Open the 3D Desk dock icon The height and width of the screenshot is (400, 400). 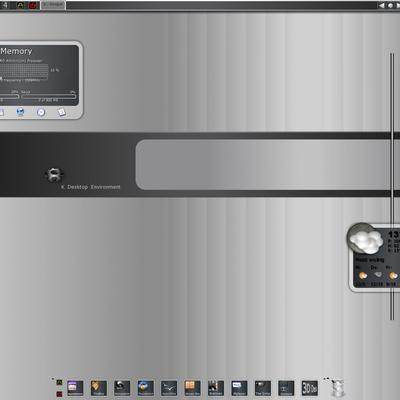point(310,388)
